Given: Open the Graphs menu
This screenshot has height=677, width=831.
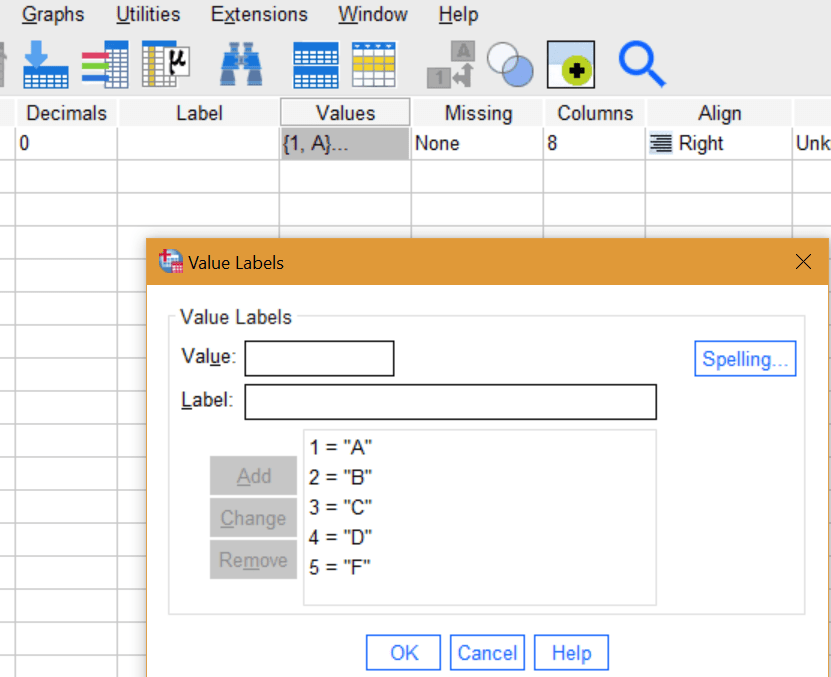Looking at the screenshot, I should [x=53, y=15].
